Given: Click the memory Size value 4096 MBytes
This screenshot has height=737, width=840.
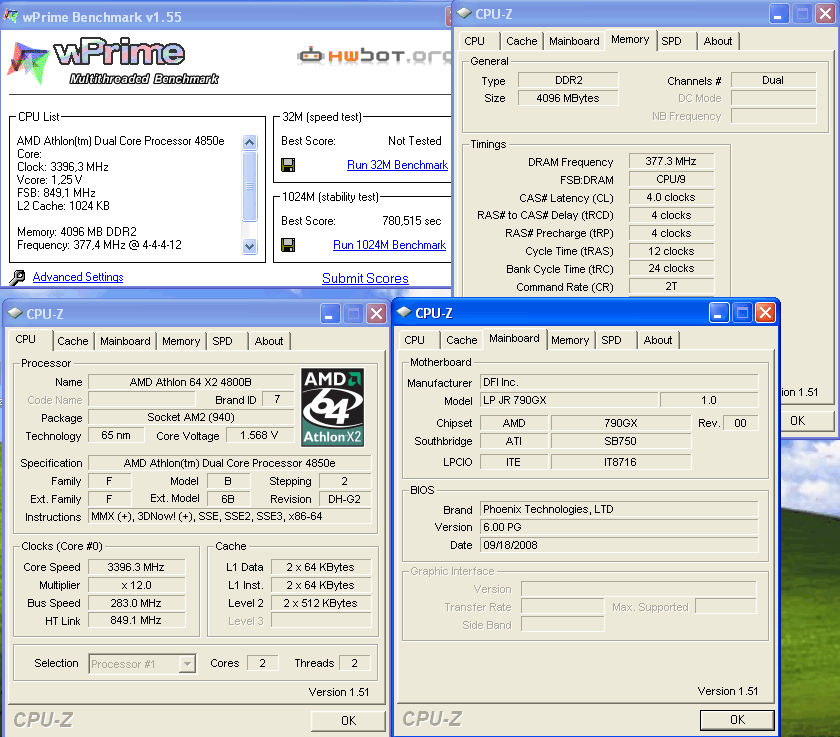Looking at the screenshot, I should pos(568,98).
